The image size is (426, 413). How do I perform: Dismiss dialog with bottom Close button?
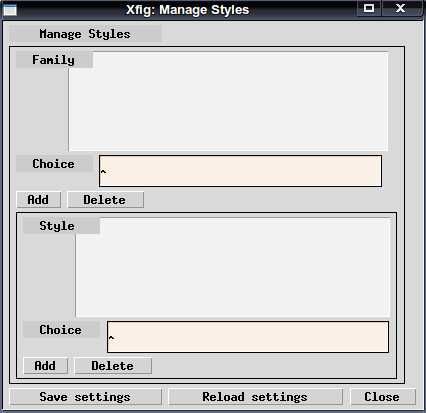[x=383, y=397]
